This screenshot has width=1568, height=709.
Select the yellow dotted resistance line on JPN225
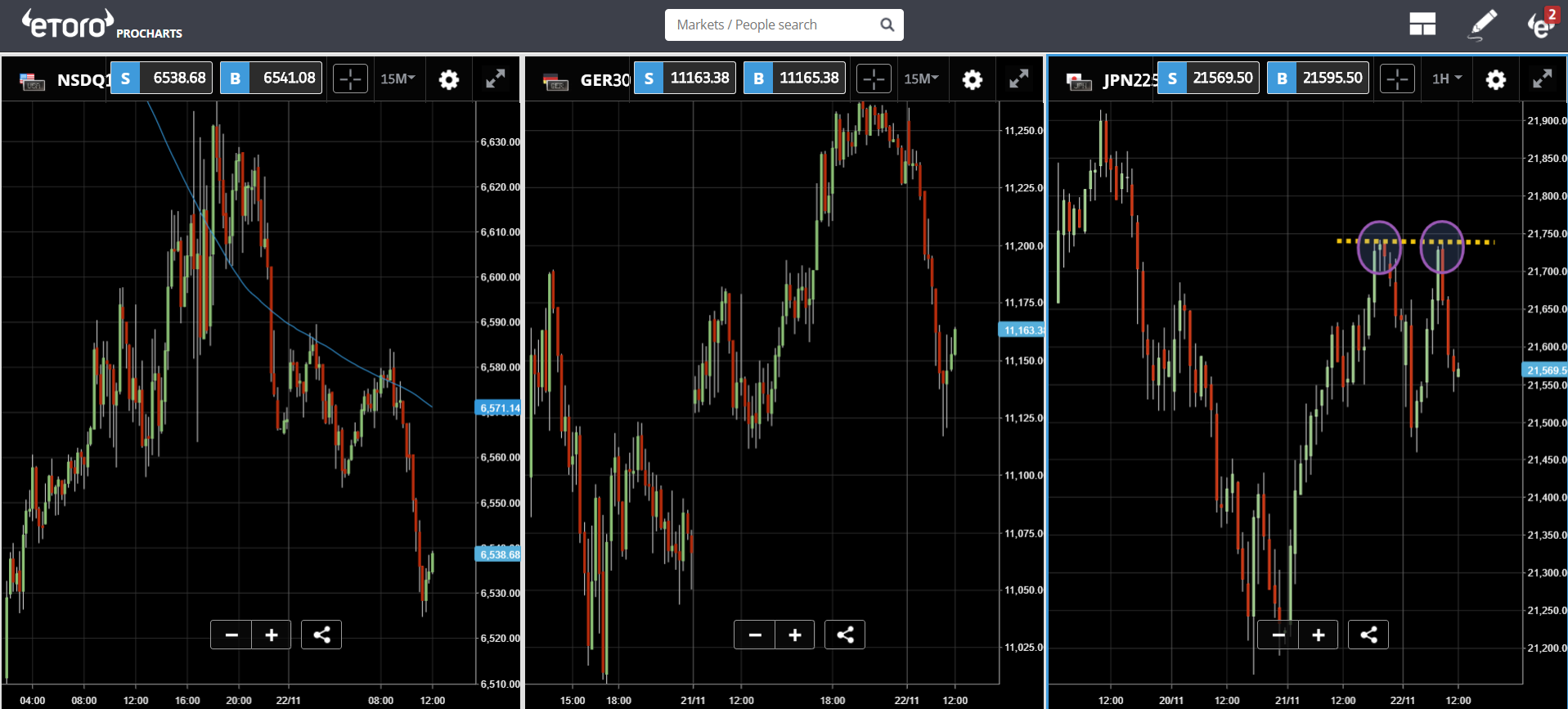click(x=1415, y=241)
